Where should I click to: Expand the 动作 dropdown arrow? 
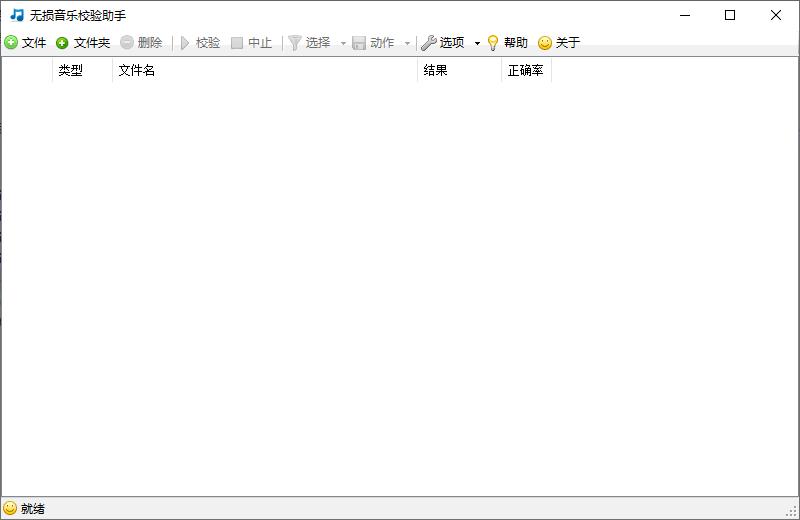click(x=407, y=43)
